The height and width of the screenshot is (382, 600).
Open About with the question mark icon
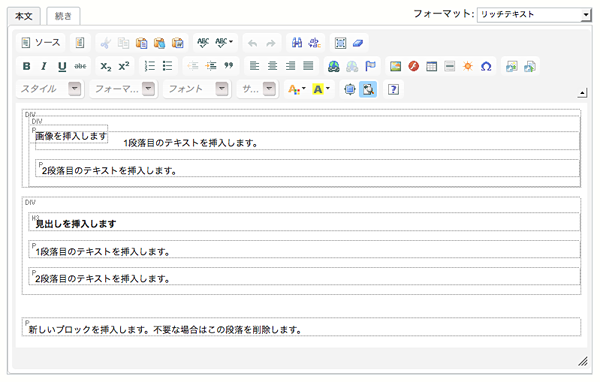tap(393, 89)
